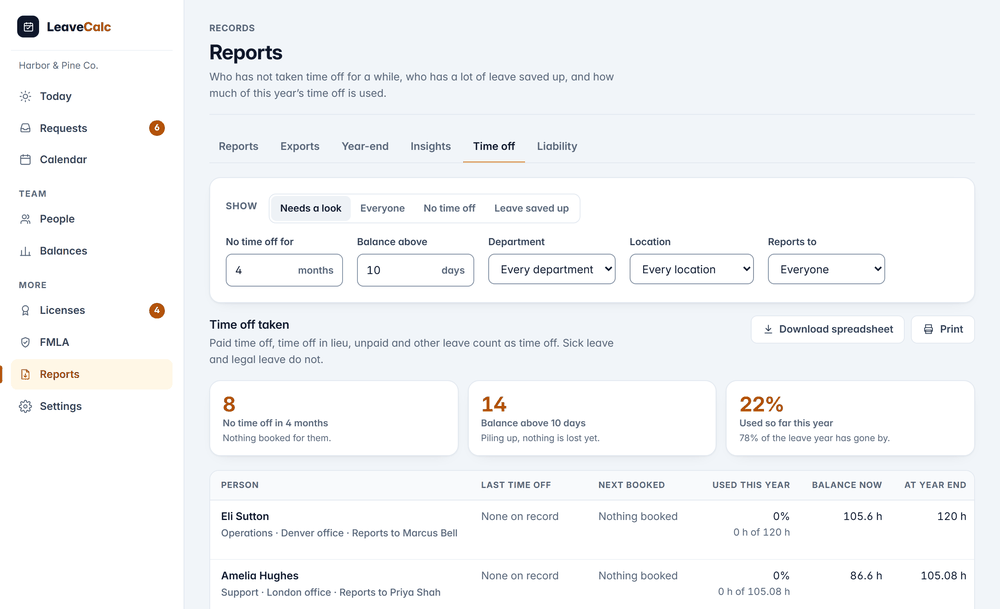Click the printer icon on Print button

[929, 329]
